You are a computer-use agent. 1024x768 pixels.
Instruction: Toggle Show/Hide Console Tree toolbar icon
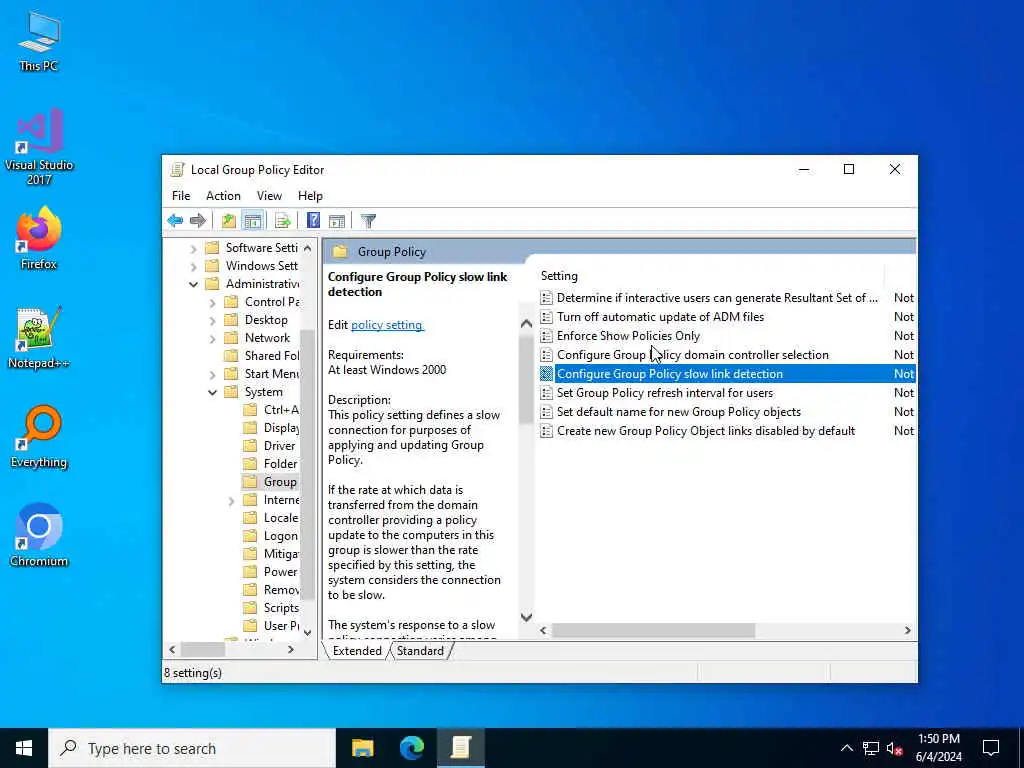click(x=253, y=221)
